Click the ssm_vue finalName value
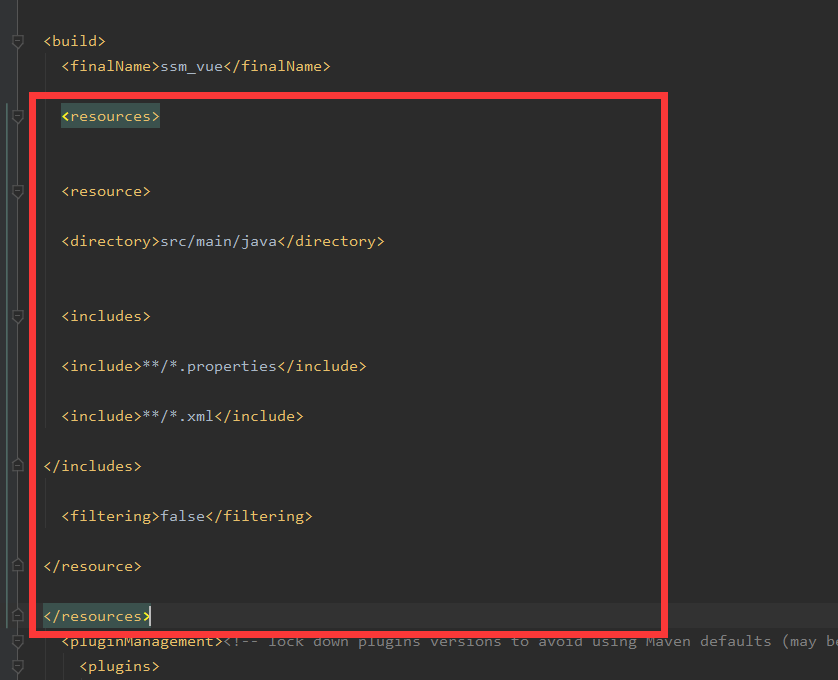 tap(191, 67)
